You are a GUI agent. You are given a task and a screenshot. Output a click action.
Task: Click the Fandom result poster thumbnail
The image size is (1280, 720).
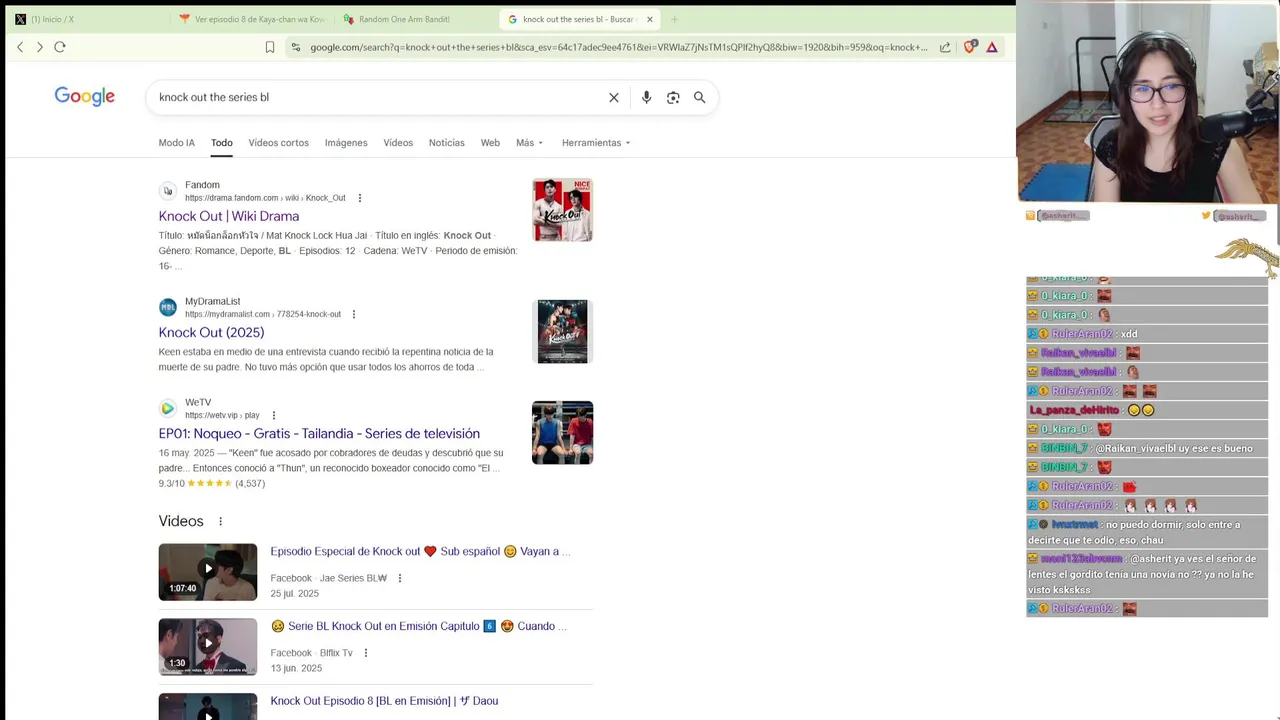(x=562, y=210)
